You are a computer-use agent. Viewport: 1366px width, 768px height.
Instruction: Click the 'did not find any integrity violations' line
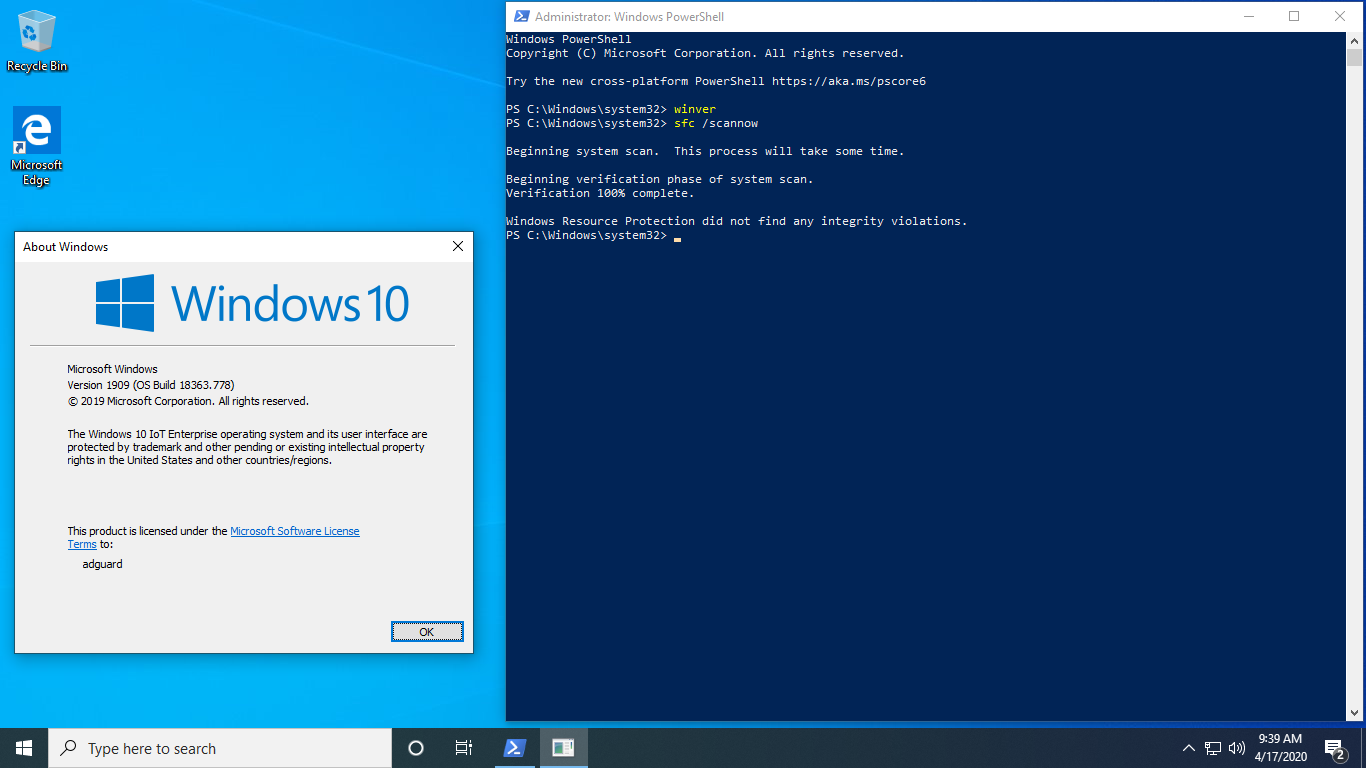[737, 221]
